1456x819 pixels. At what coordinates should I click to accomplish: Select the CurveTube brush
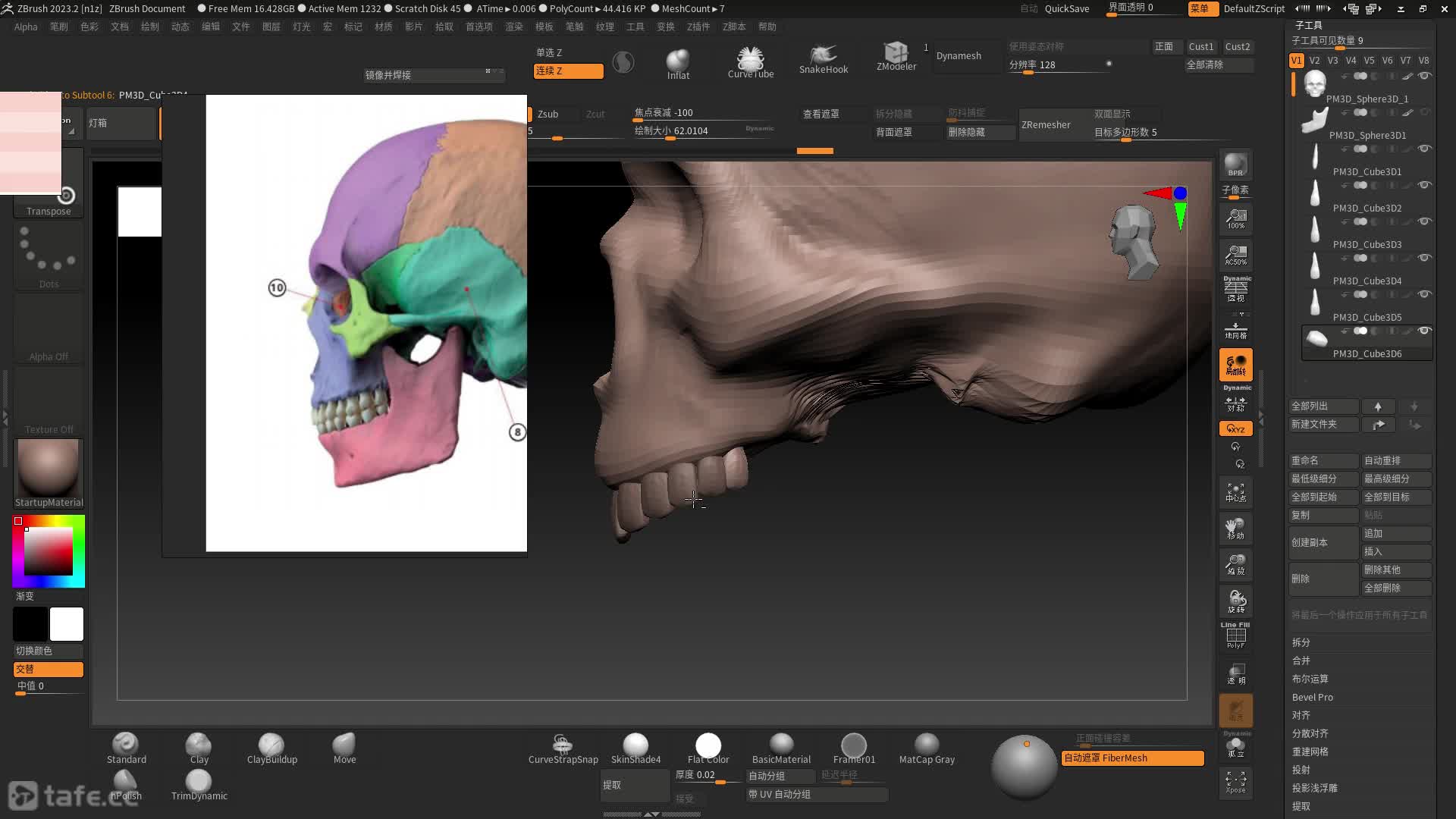tap(750, 62)
